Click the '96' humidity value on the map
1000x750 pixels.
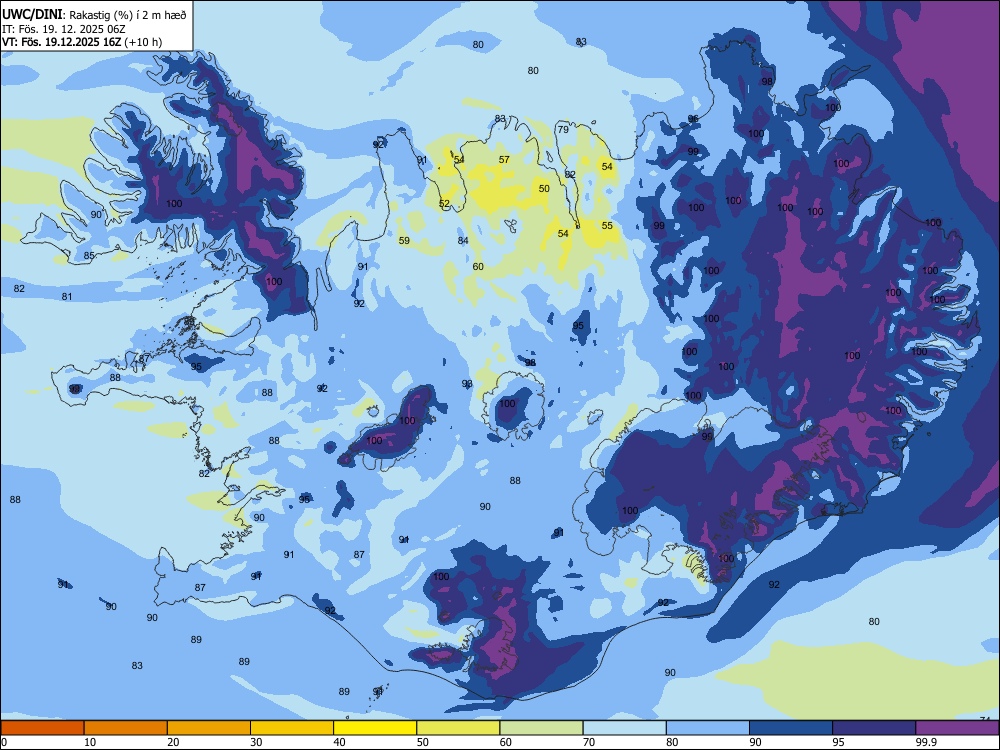tap(693, 119)
